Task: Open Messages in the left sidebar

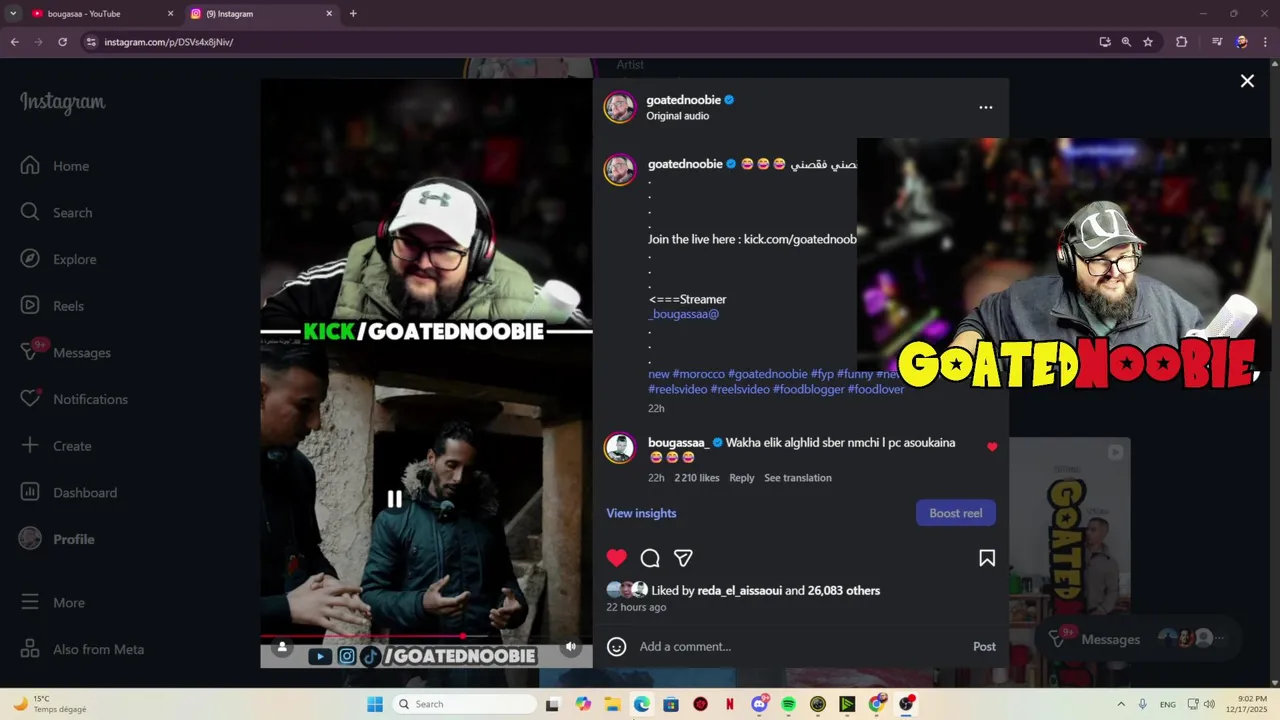Action: (66, 352)
